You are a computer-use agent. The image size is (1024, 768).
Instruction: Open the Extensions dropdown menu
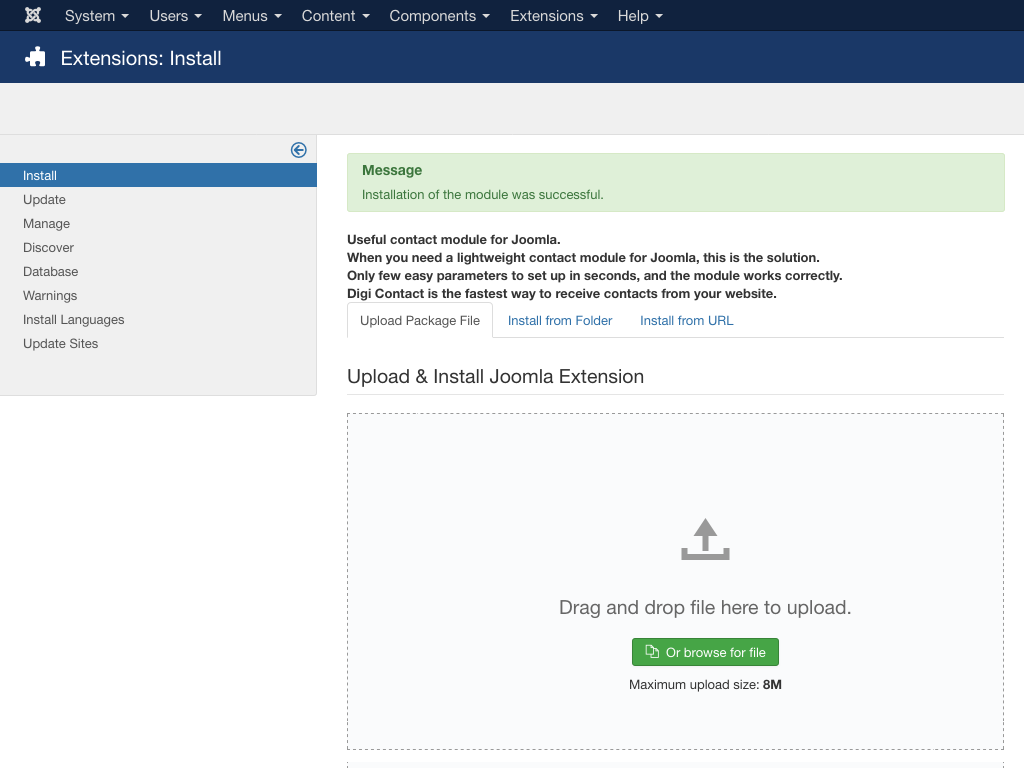[554, 16]
